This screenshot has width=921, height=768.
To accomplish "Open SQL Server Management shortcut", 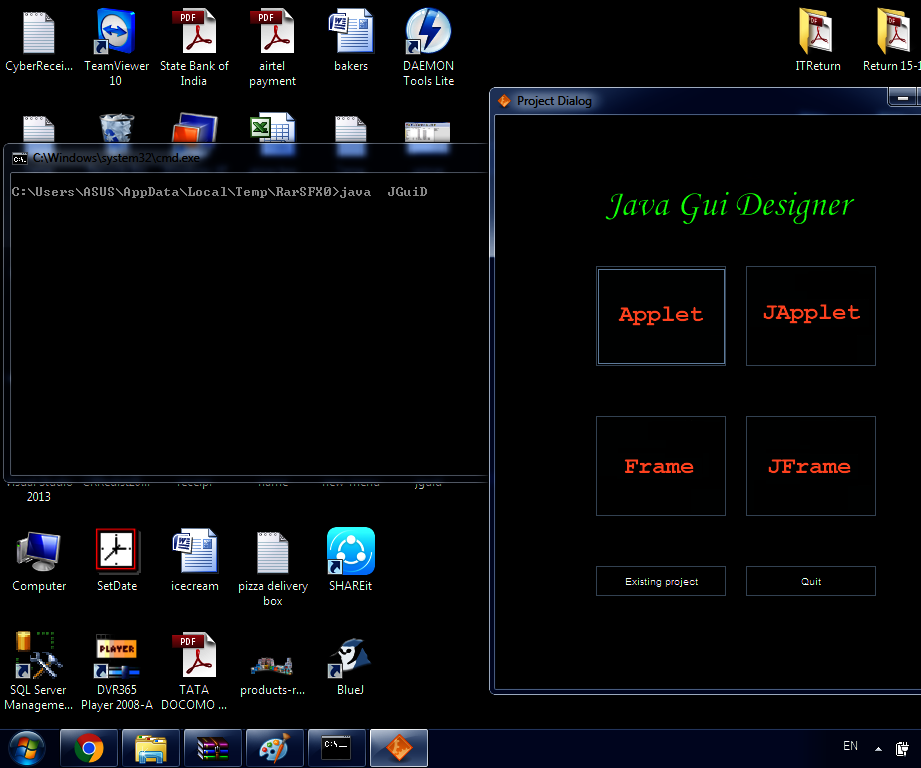I will tap(39, 671).
